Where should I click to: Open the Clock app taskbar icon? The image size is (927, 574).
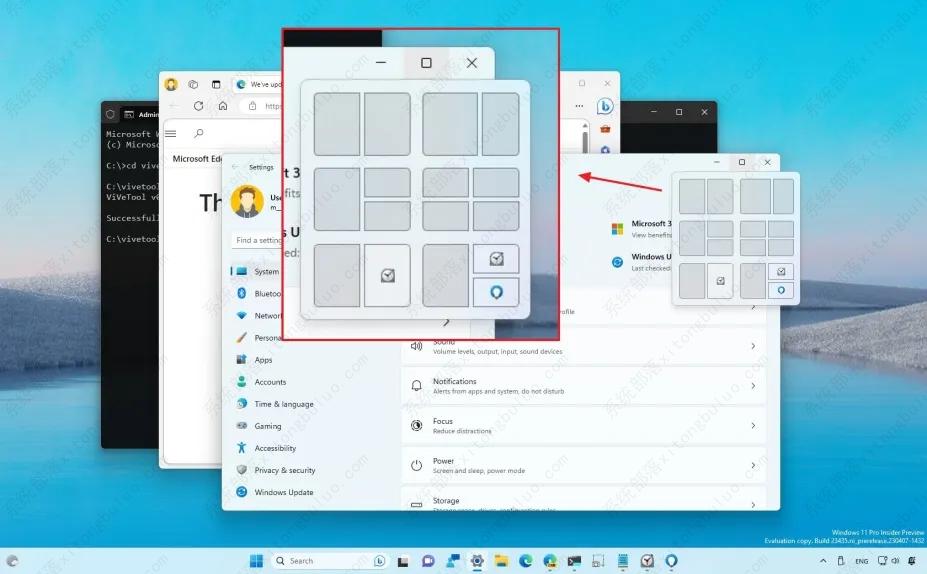(647, 561)
